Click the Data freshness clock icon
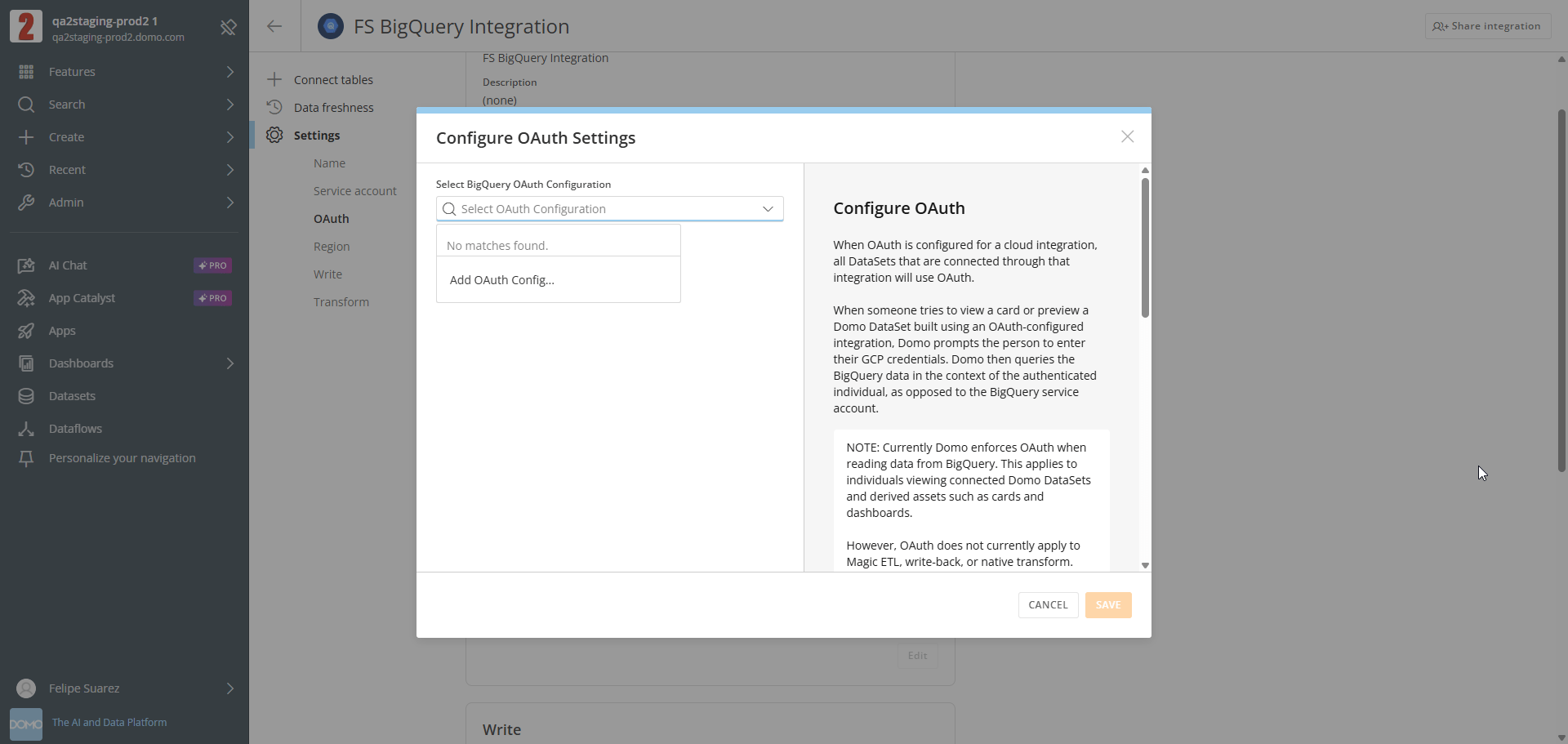Screen dimensions: 1568x744 (x=274, y=107)
